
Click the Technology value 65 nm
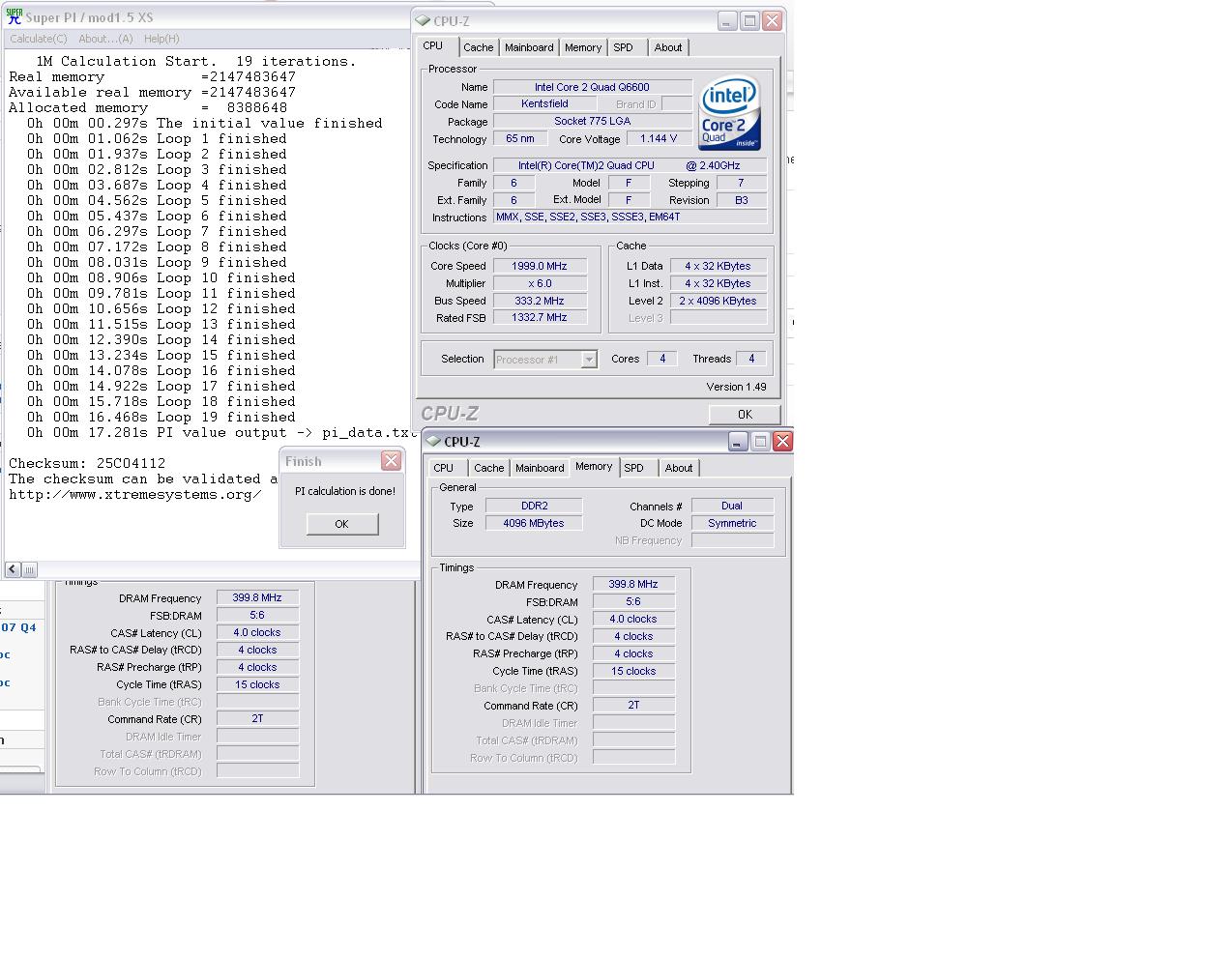pos(520,138)
